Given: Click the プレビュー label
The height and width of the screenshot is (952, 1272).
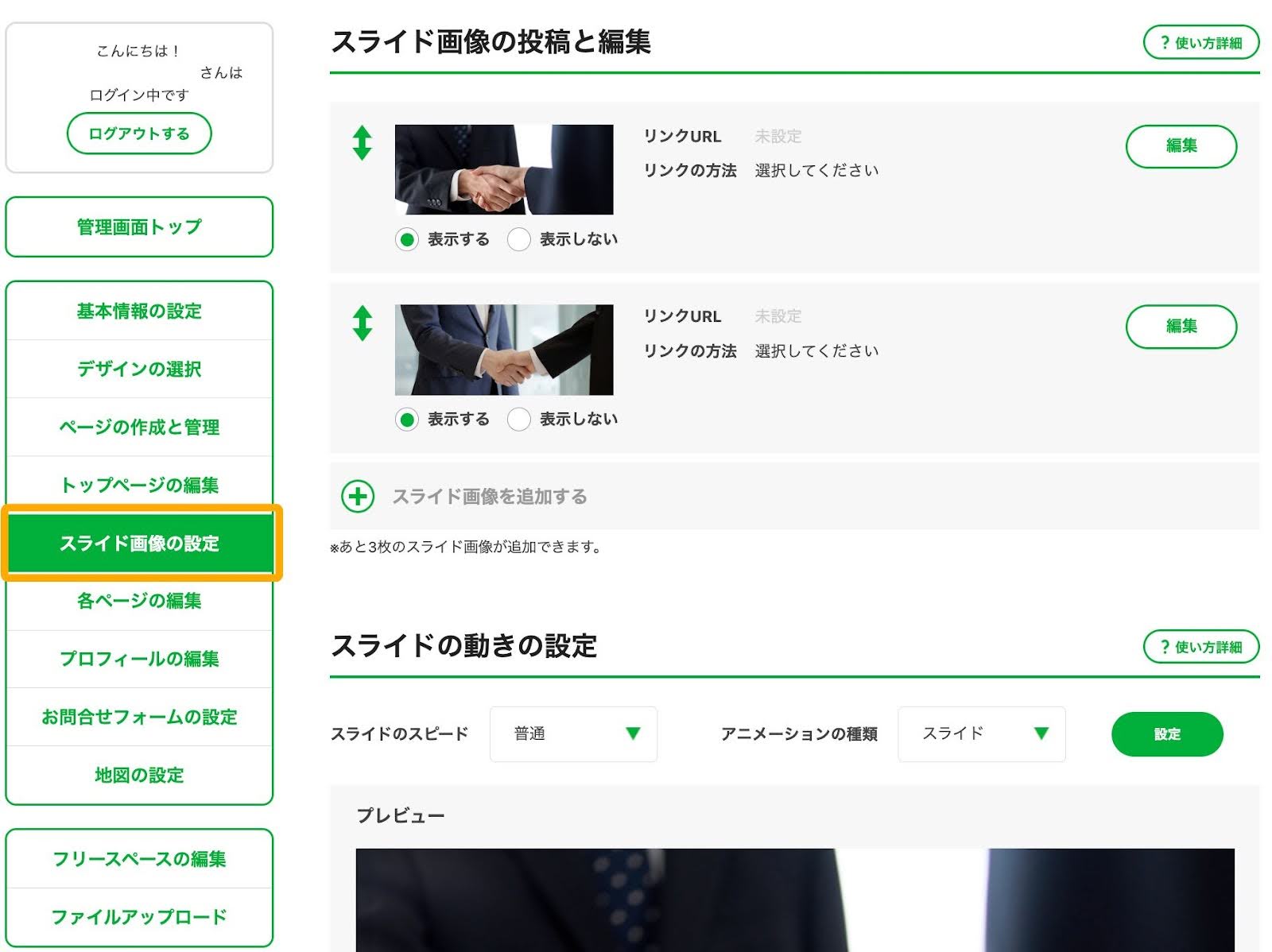Looking at the screenshot, I should (x=401, y=815).
